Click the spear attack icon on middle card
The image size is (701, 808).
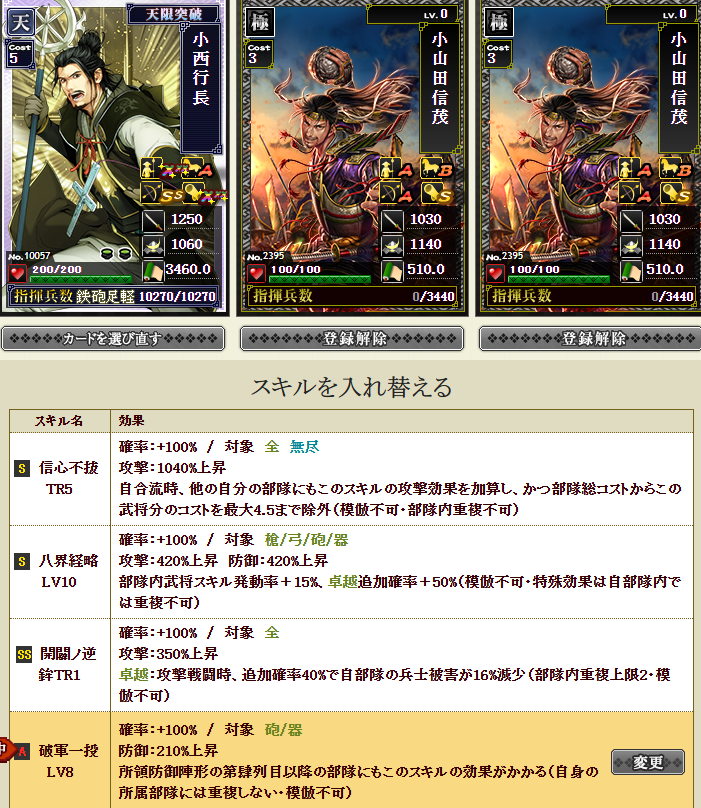(x=392, y=221)
